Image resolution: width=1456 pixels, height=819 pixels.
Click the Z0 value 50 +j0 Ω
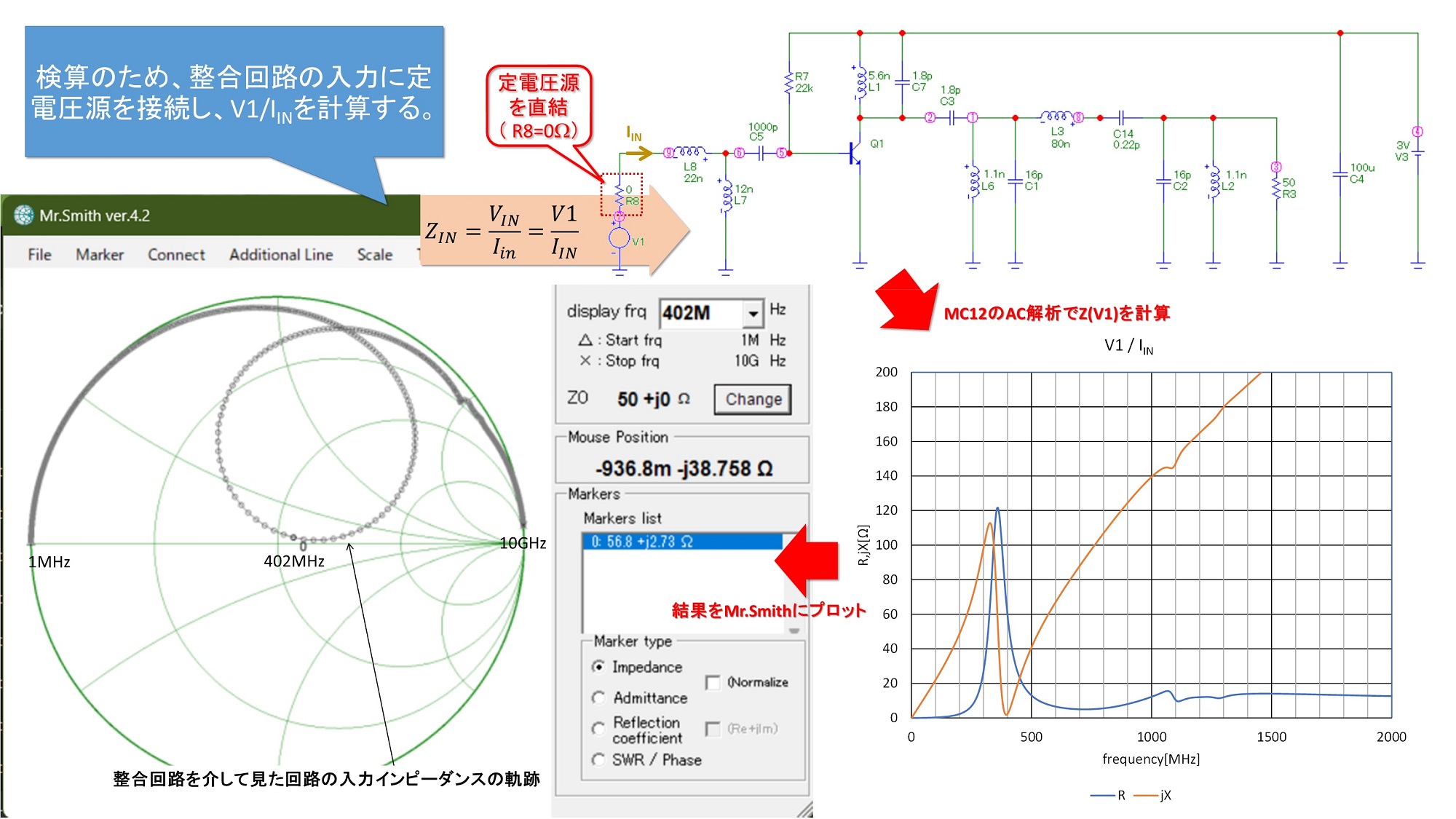point(653,399)
